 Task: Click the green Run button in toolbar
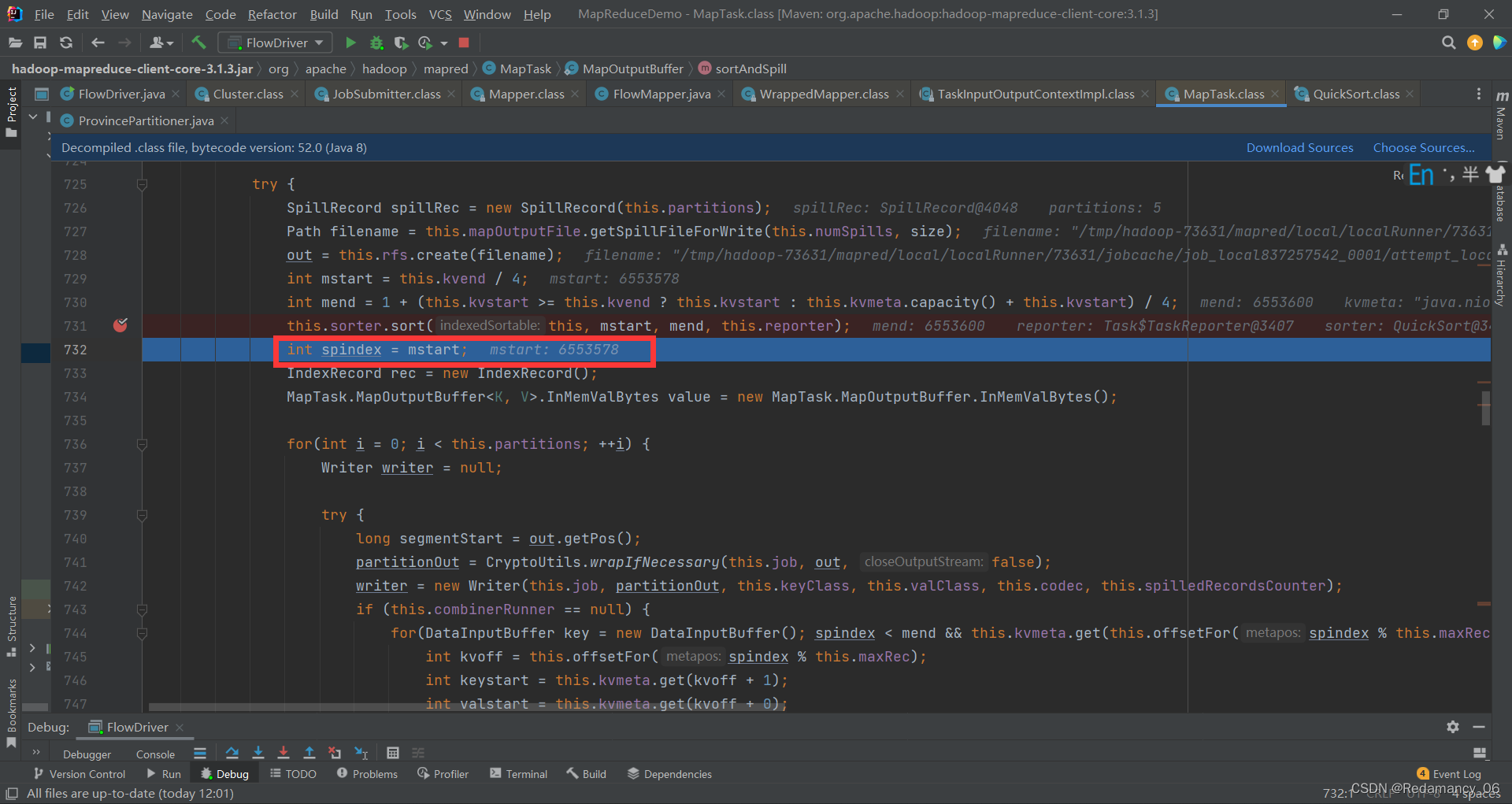pos(351,43)
